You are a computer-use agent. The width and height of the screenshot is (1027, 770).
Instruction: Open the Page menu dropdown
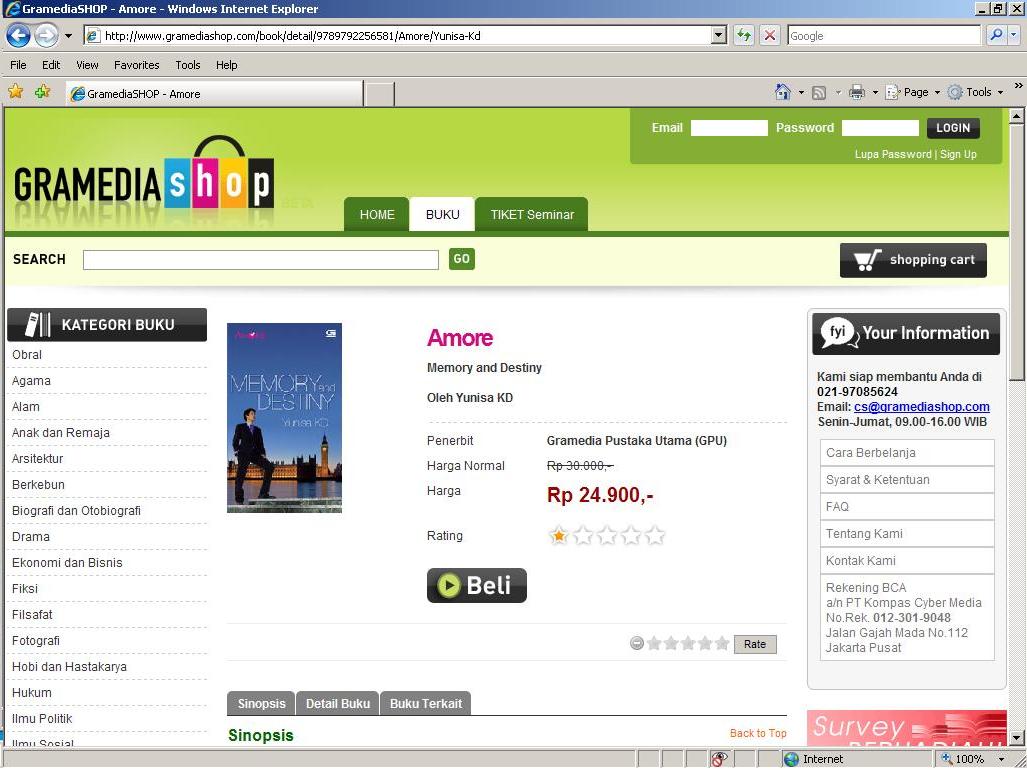913,92
